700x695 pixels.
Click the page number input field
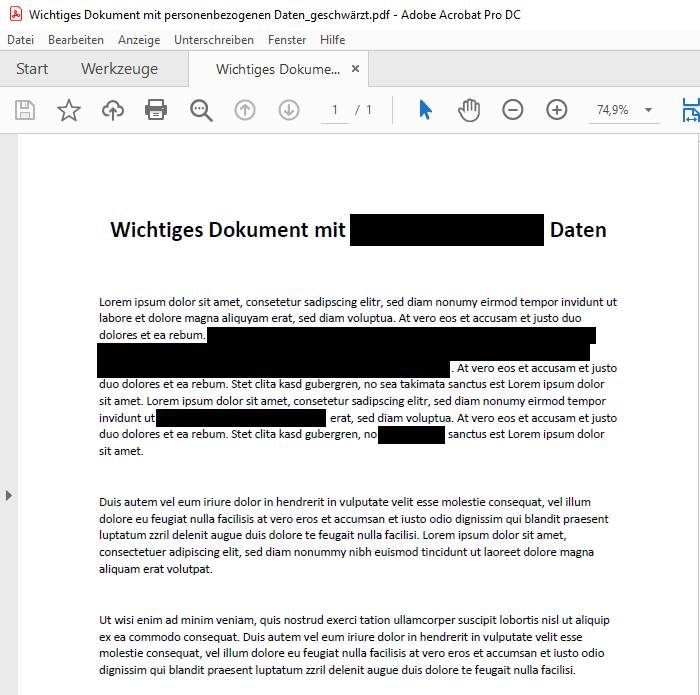click(334, 110)
